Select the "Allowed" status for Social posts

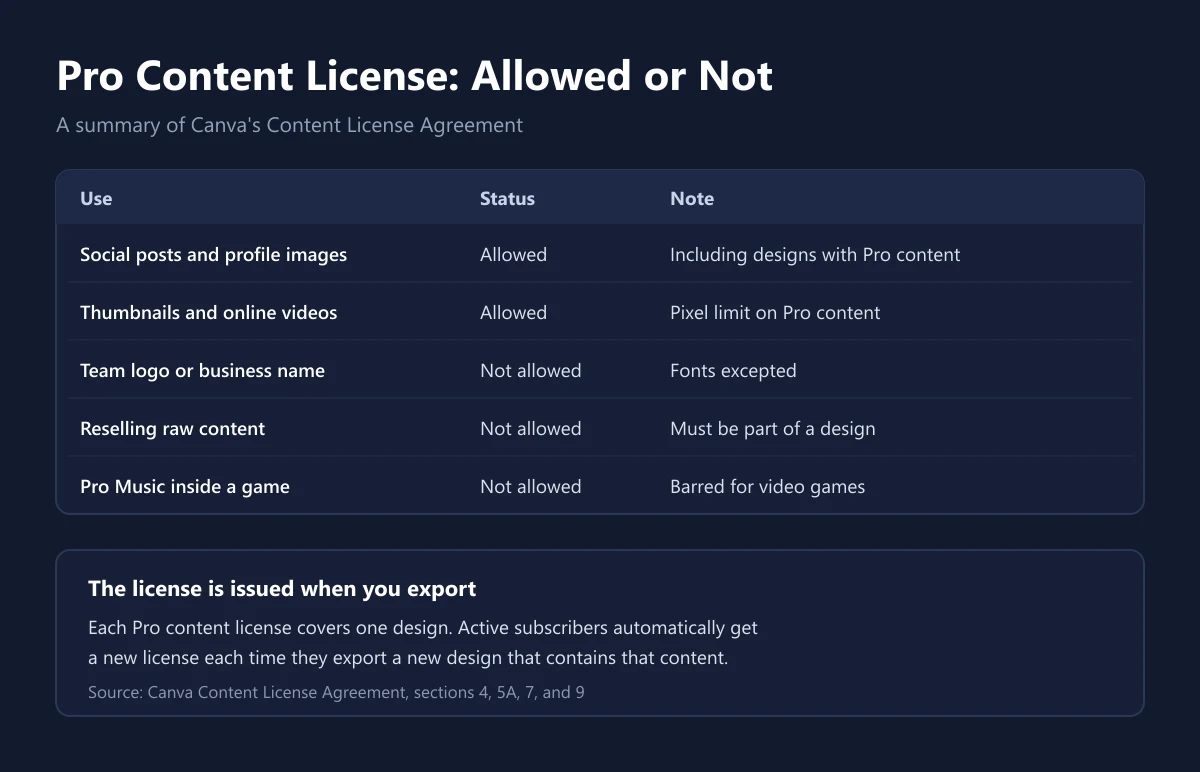pyautogui.click(x=513, y=254)
